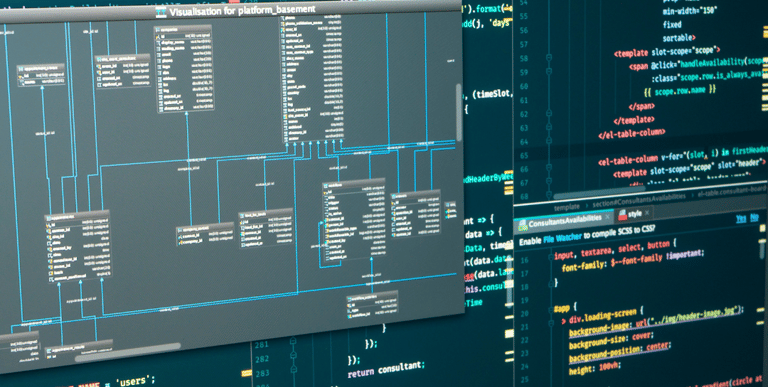Click line number 19 in the style editor
Image resolution: width=768 pixels, height=387 pixels.
[x=524, y=300]
